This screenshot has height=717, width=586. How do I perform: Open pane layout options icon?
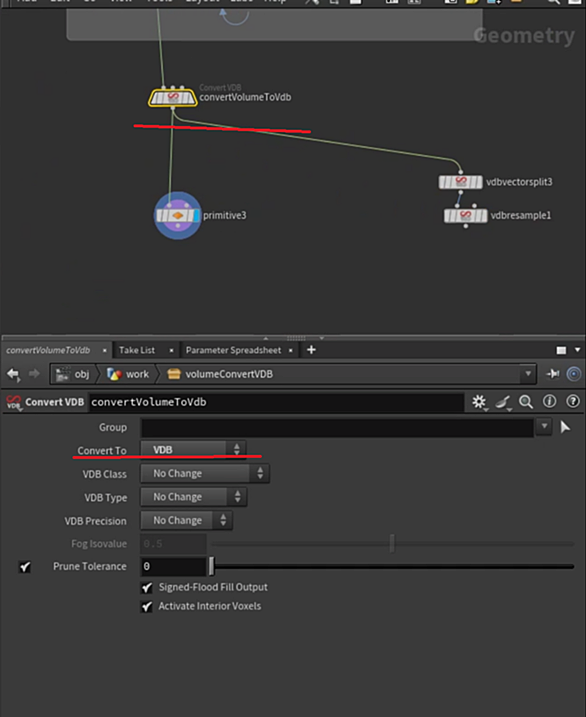pyautogui.click(x=561, y=350)
